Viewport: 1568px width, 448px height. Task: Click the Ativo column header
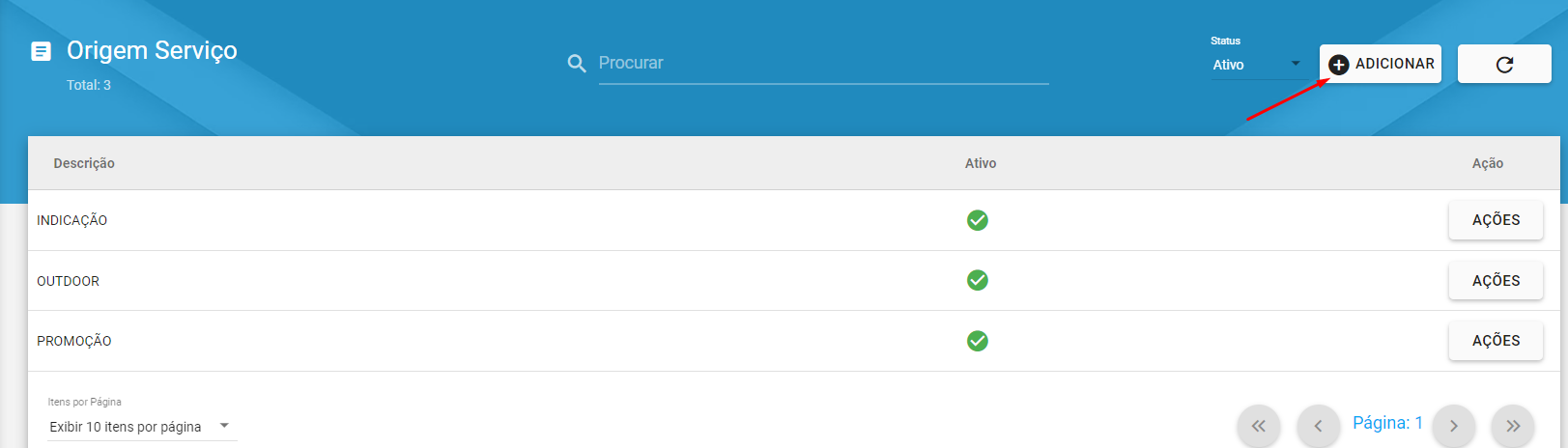(980, 163)
